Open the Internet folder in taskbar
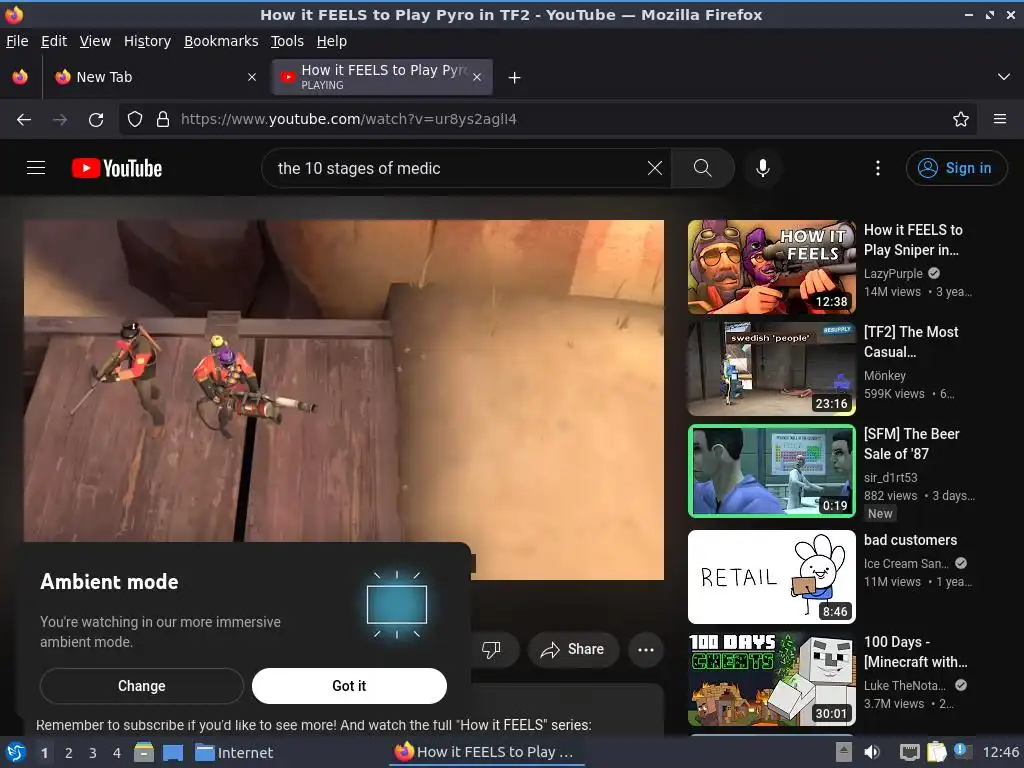 (234, 752)
